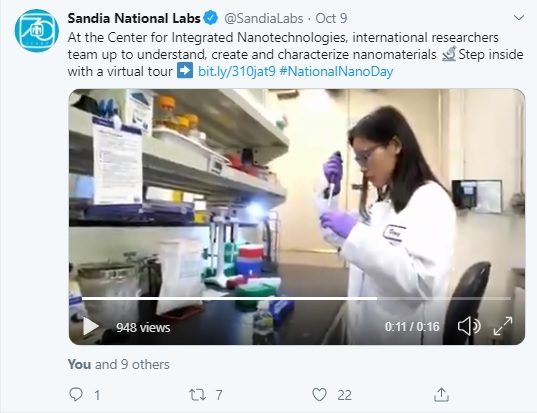This screenshot has height=413, width=537.
Task: Open the #NationalNanoDay hashtag
Action: point(336,72)
